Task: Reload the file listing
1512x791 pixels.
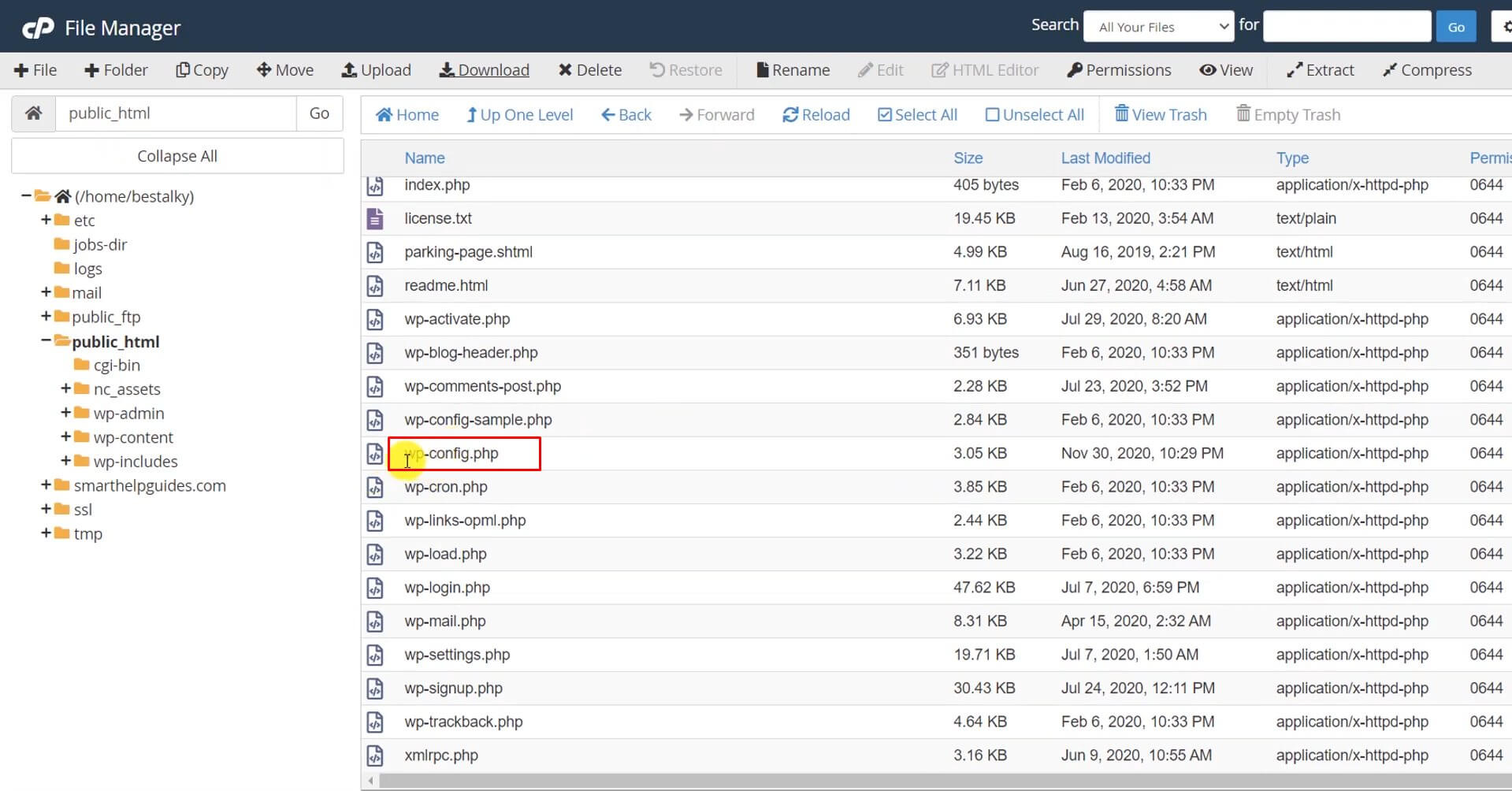Action: click(816, 115)
